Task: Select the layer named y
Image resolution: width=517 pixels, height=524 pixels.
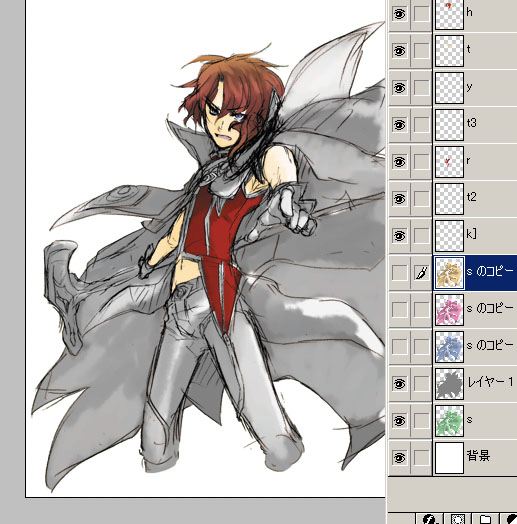Action: click(470, 87)
